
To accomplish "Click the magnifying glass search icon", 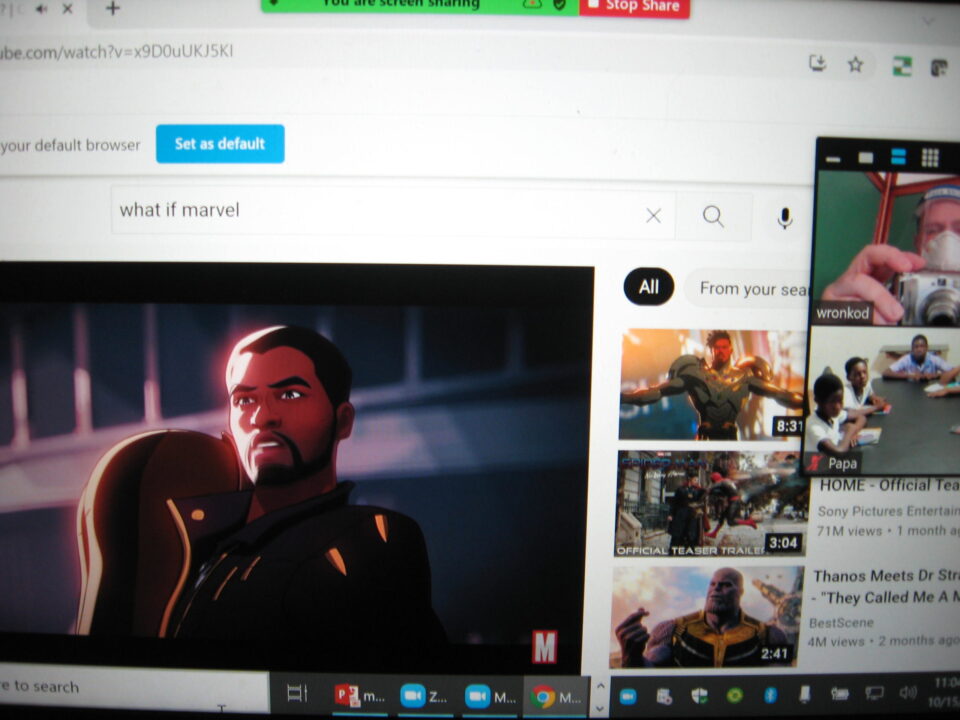I will click(x=713, y=216).
